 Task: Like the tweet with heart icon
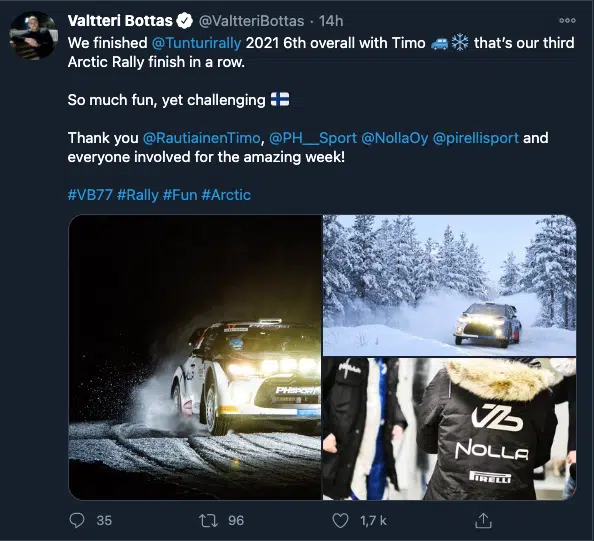click(340, 520)
